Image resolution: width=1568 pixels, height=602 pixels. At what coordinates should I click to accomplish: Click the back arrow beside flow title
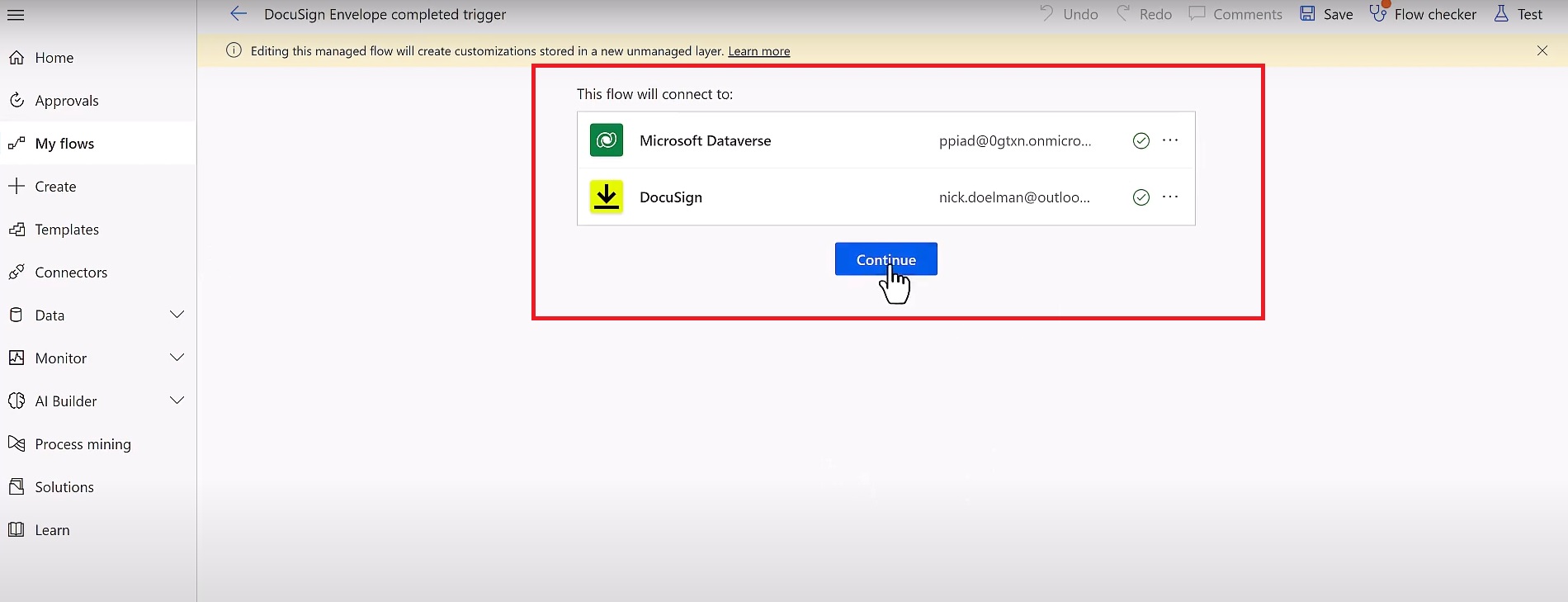coord(239,14)
